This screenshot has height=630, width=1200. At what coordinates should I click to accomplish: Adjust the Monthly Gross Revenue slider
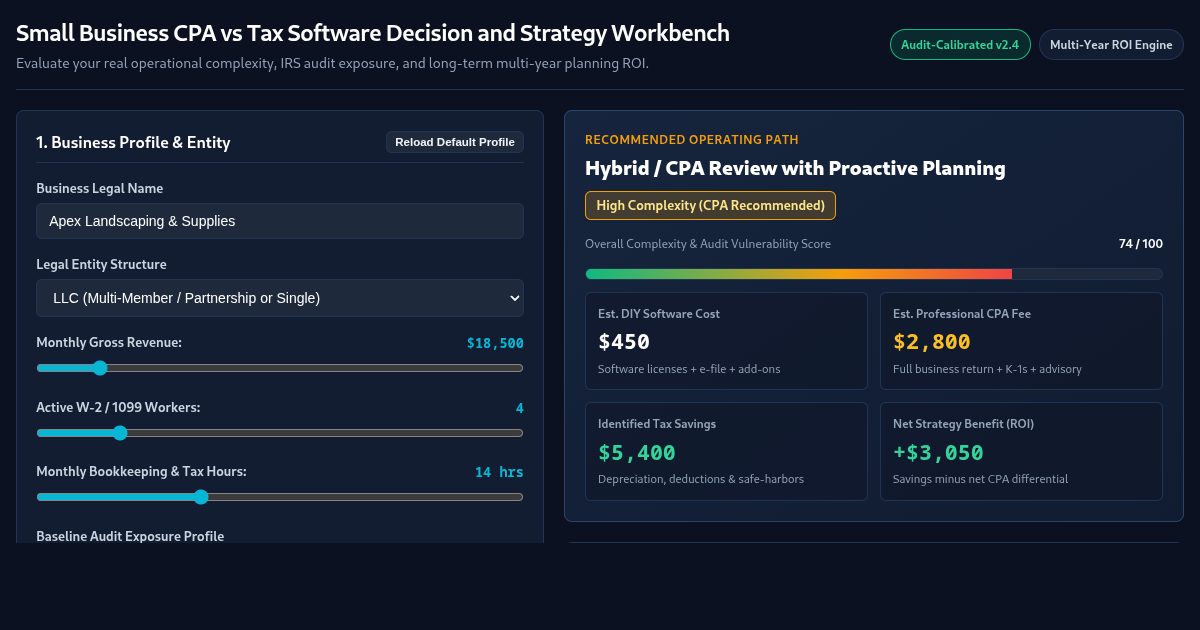[280, 368]
